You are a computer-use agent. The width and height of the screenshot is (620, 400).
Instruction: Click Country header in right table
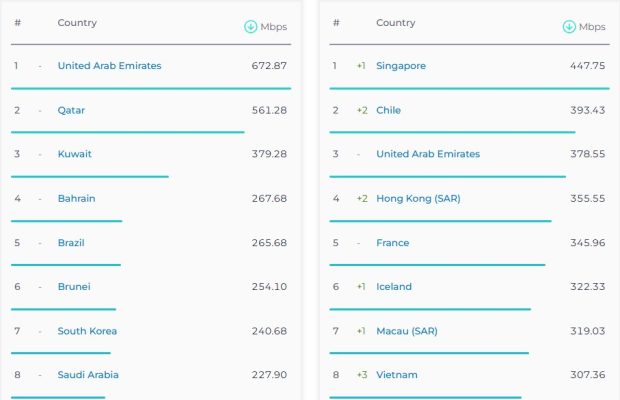[x=396, y=23]
